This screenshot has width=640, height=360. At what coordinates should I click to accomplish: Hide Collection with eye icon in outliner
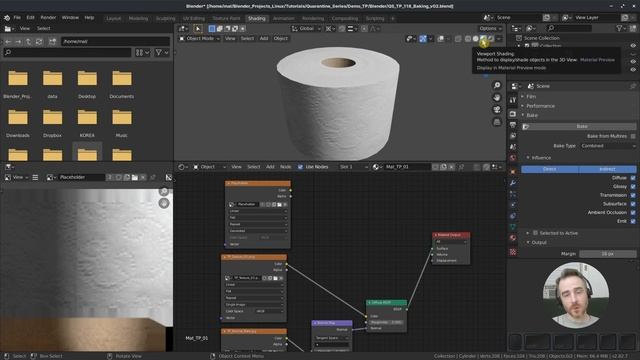click(633, 46)
